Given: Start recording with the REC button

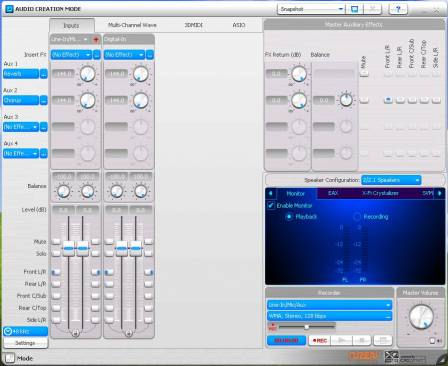Looking at the screenshot, I should [x=320, y=340].
